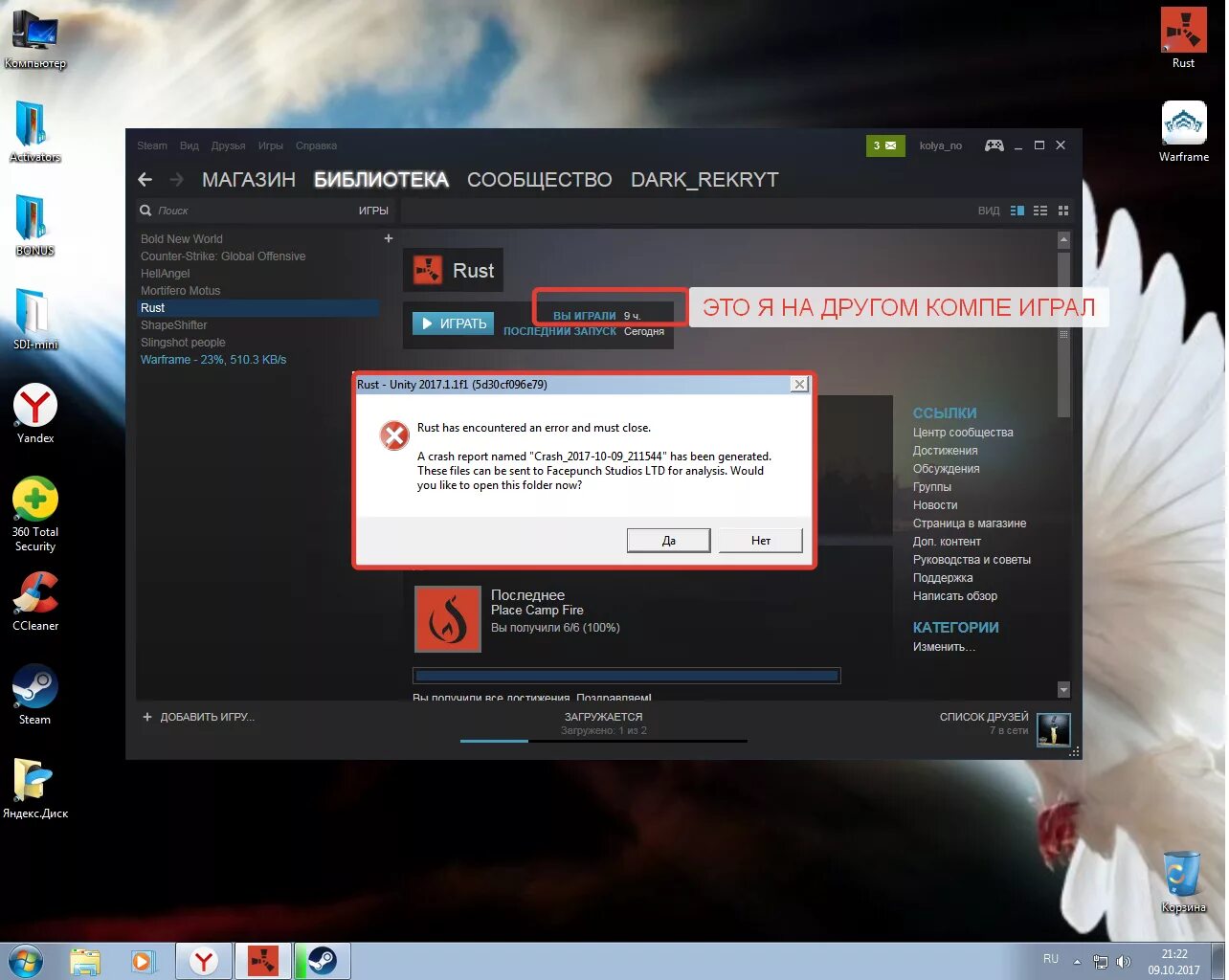Open the SDI-mini desktop icon

[34, 320]
